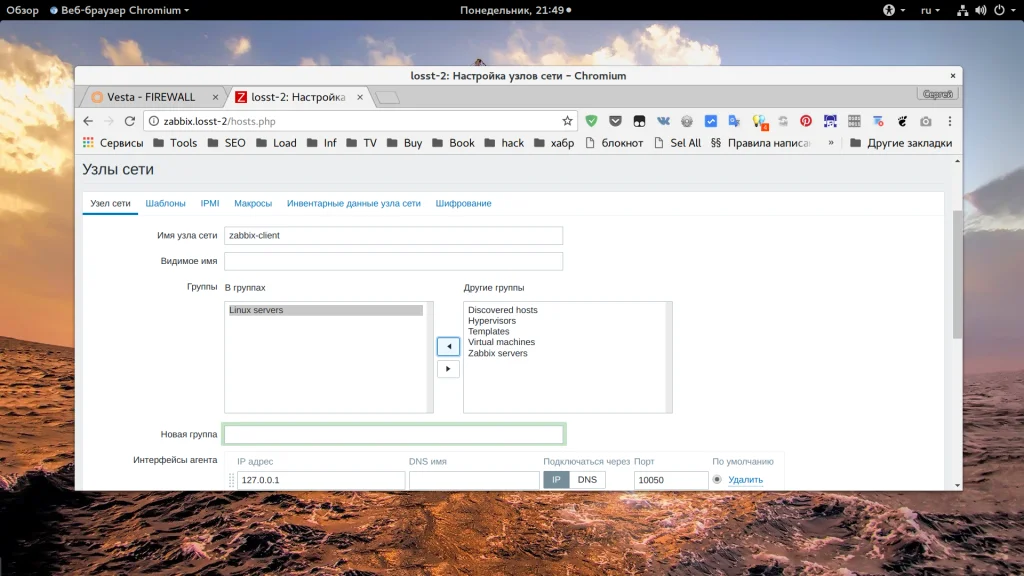Screen dimensions: 1024x576
Task: Open the Pinterest extension icon
Action: point(805,121)
